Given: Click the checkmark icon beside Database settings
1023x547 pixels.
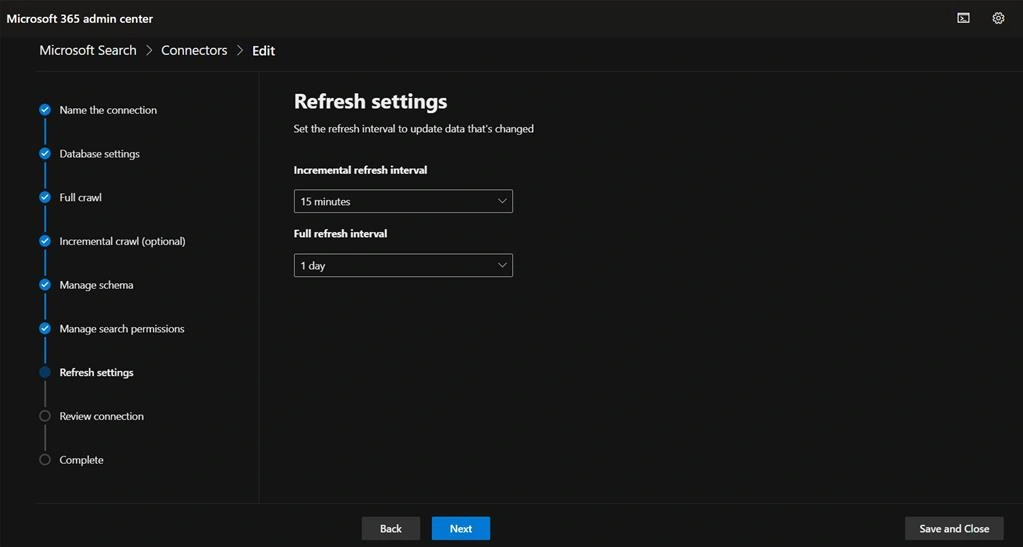Looking at the screenshot, I should point(45,153).
